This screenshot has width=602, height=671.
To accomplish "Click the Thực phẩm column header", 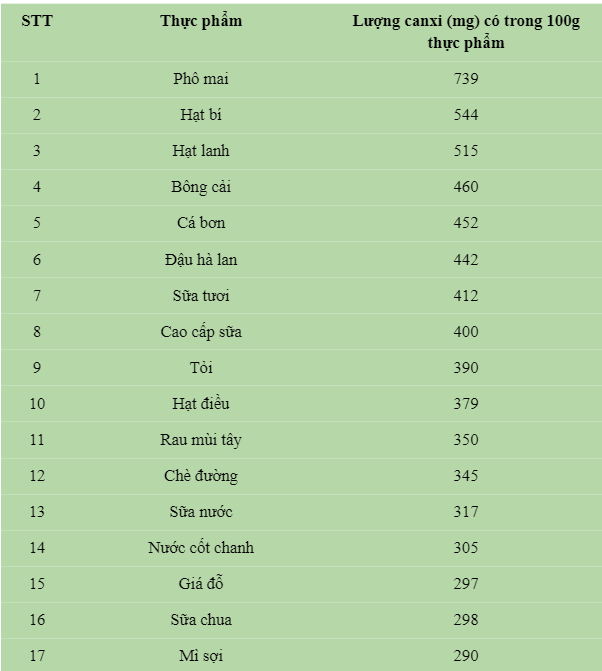I will coord(201,21).
